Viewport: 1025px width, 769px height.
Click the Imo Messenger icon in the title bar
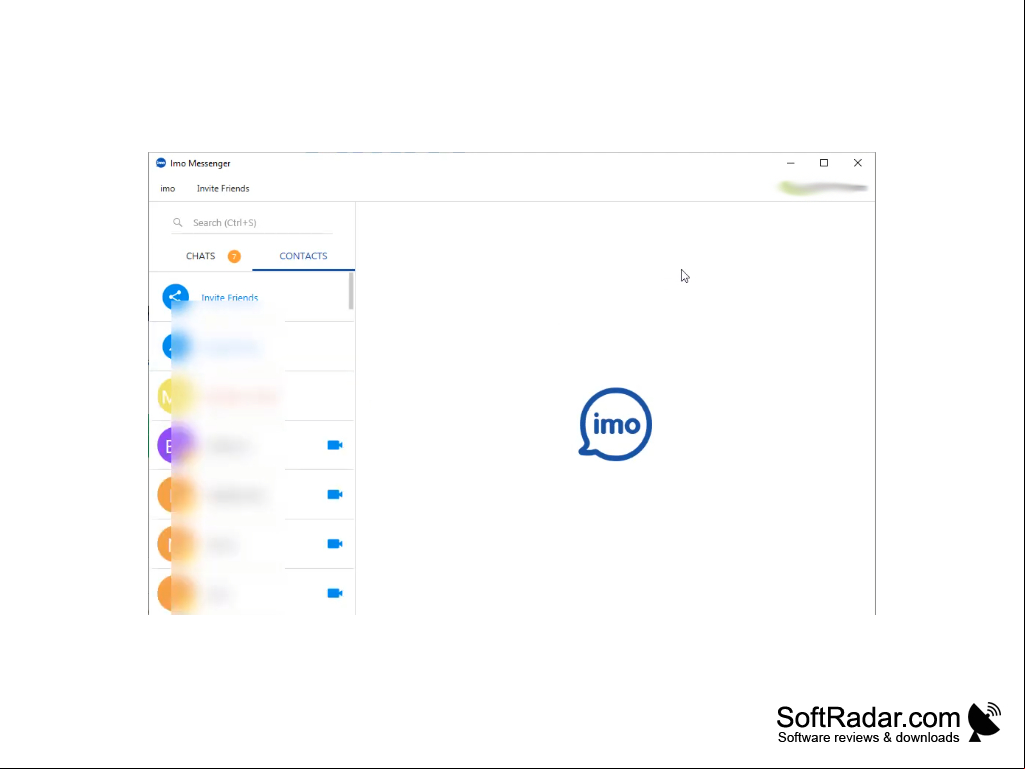(x=161, y=163)
